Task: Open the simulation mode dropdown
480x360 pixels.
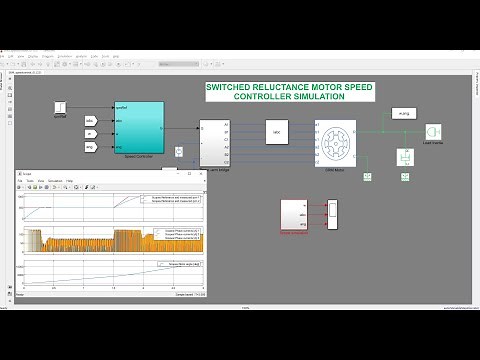Action: click(179, 64)
